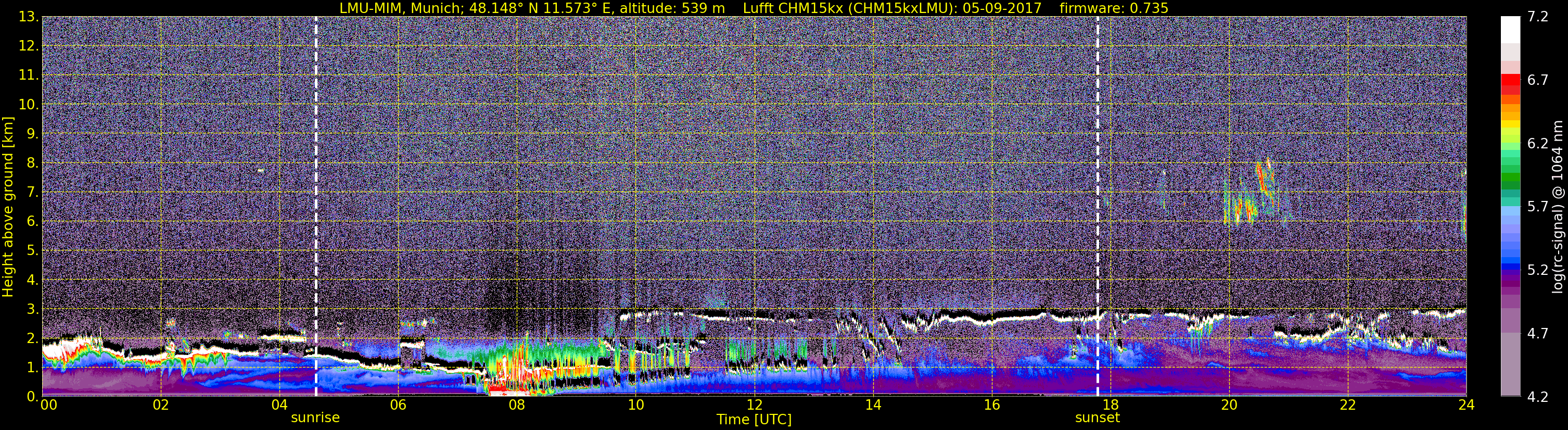
Task: Click the height axis tick label 12
Action: (28, 46)
